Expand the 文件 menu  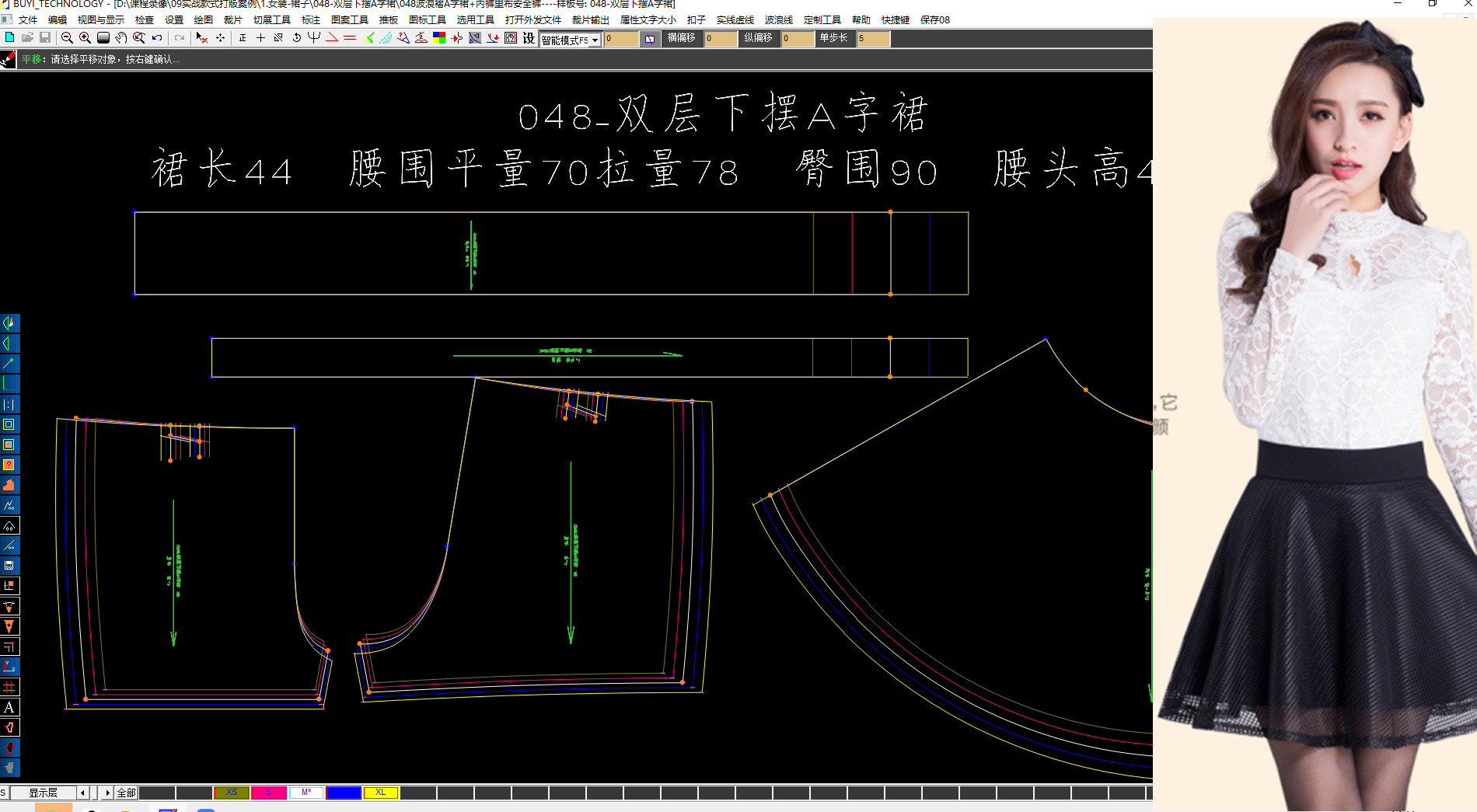(x=27, y=19)
